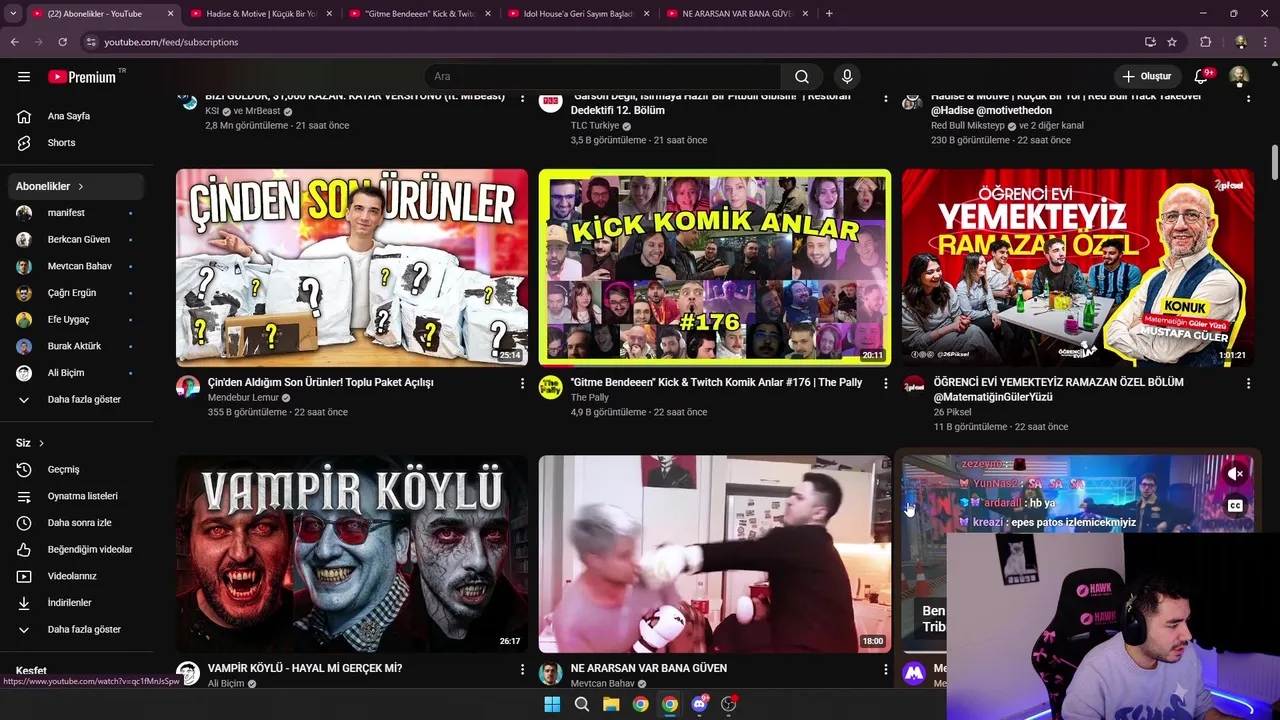1280x720 pixels.
Task: Open the Windows Start menu
Action: pyautogui.click(x=552, y=704)
